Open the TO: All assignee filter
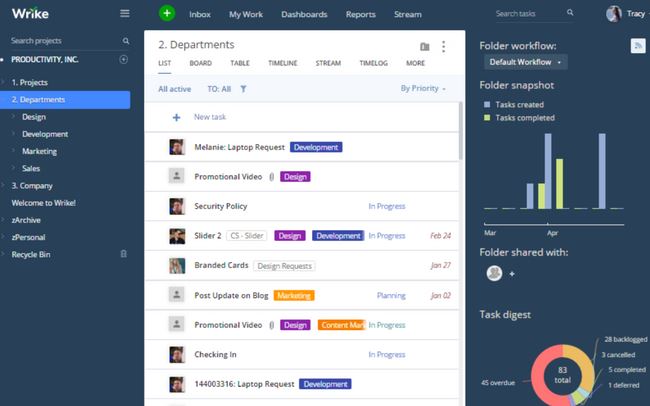The height and width of the screenshot is (406, 650). (x=219, y=89)
